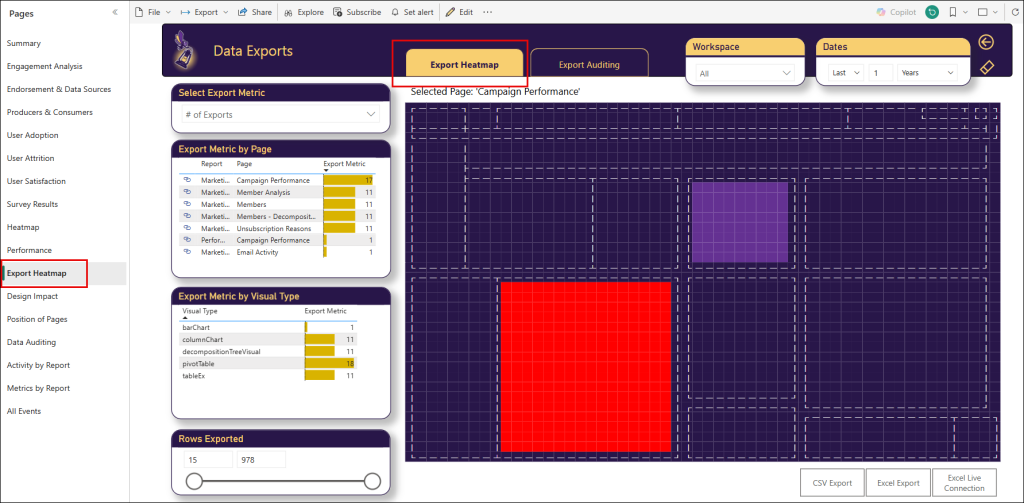Click the Excel Live Connection button

point(964,482)
